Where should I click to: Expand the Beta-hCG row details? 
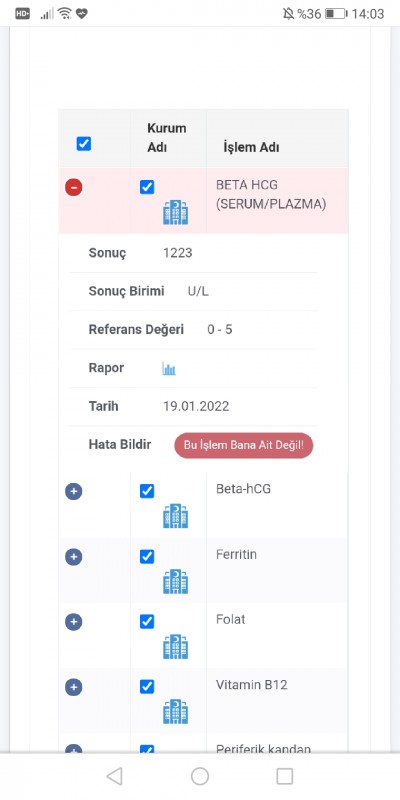73,491
